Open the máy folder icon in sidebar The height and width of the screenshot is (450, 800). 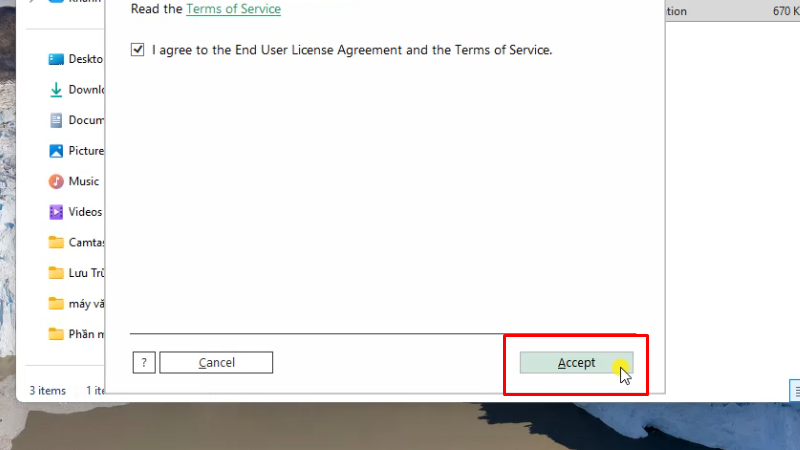pyautogui.click(x=56, y=304)
